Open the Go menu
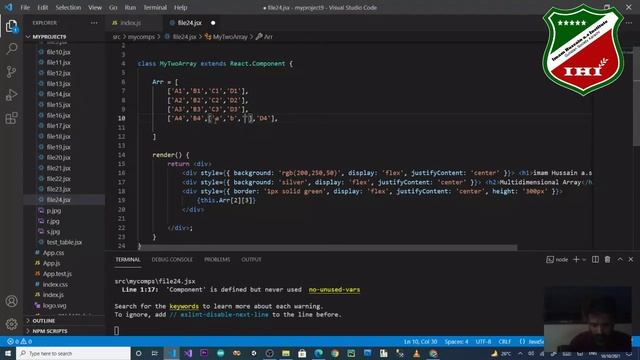The image size is (640, 360). click(113, 7)
